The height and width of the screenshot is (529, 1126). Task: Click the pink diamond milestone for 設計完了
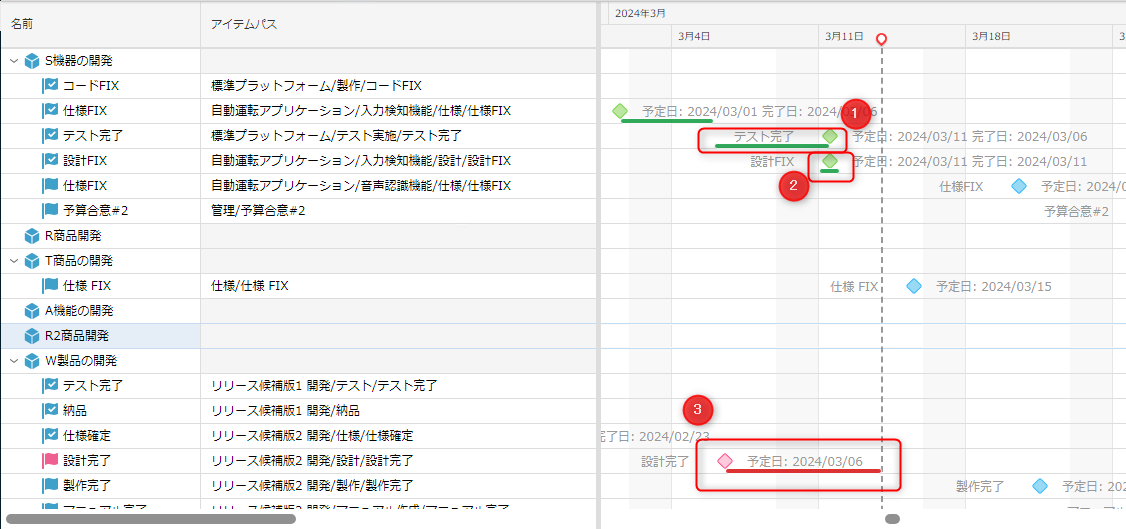coord(725,461)
